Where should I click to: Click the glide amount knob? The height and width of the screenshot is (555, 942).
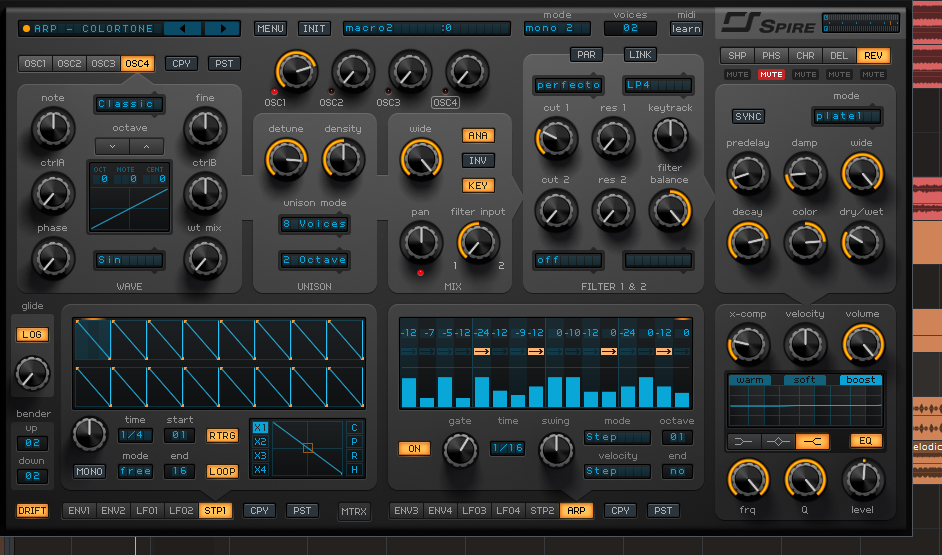click(x=32, y=373)
